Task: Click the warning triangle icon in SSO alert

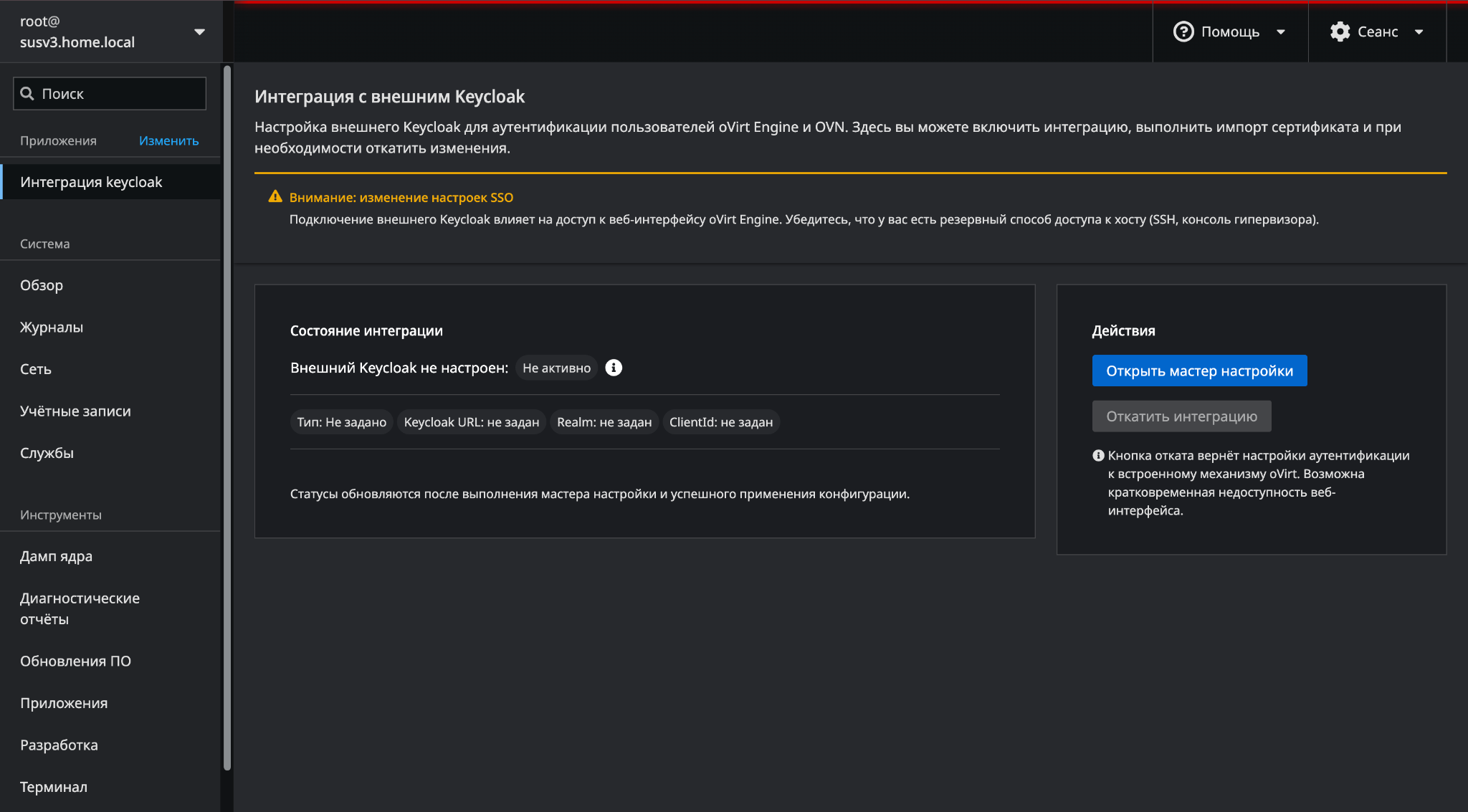Action: pos(275,196)
